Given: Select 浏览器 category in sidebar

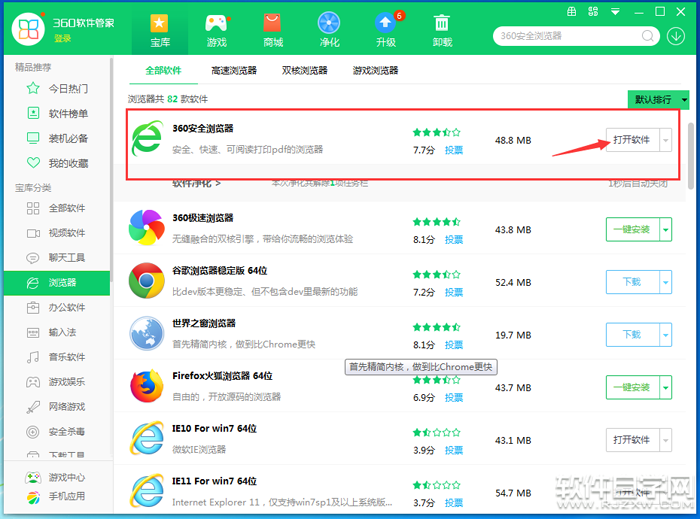Looking at the screenshot, I should tap(57, 282).
